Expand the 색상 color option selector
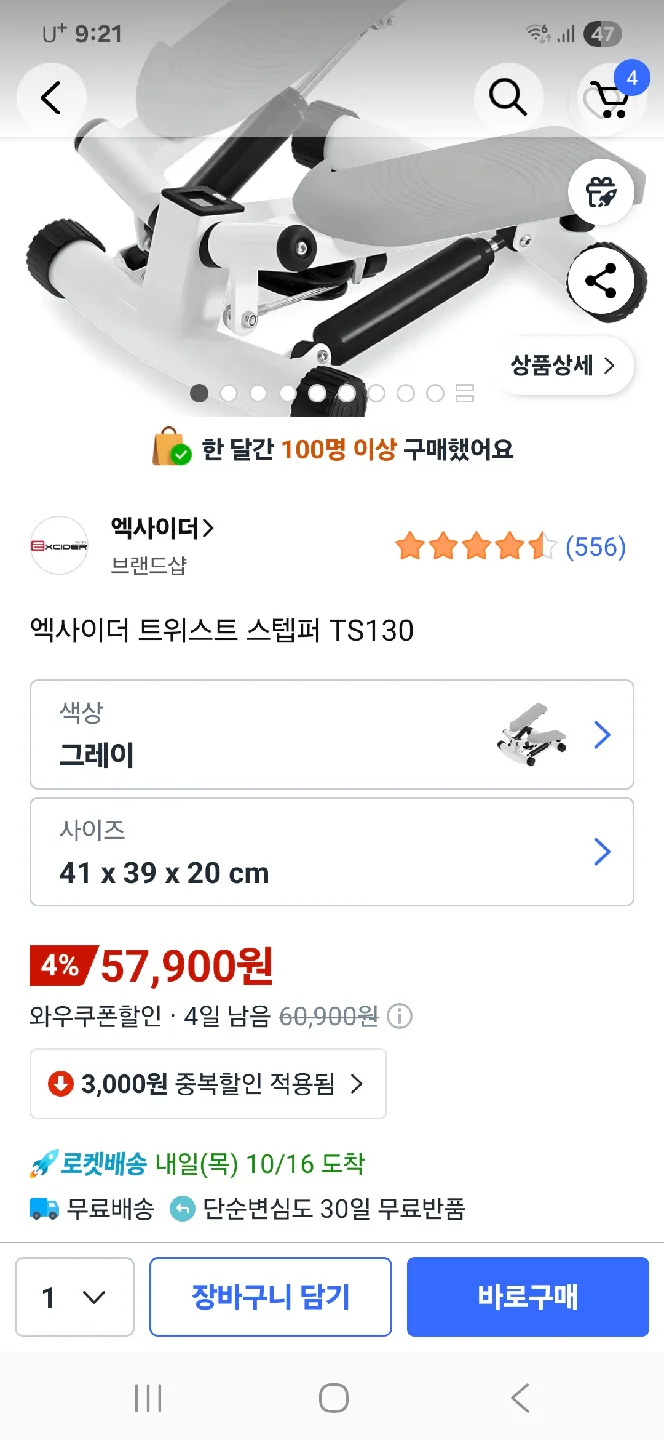 coord(332,735)
